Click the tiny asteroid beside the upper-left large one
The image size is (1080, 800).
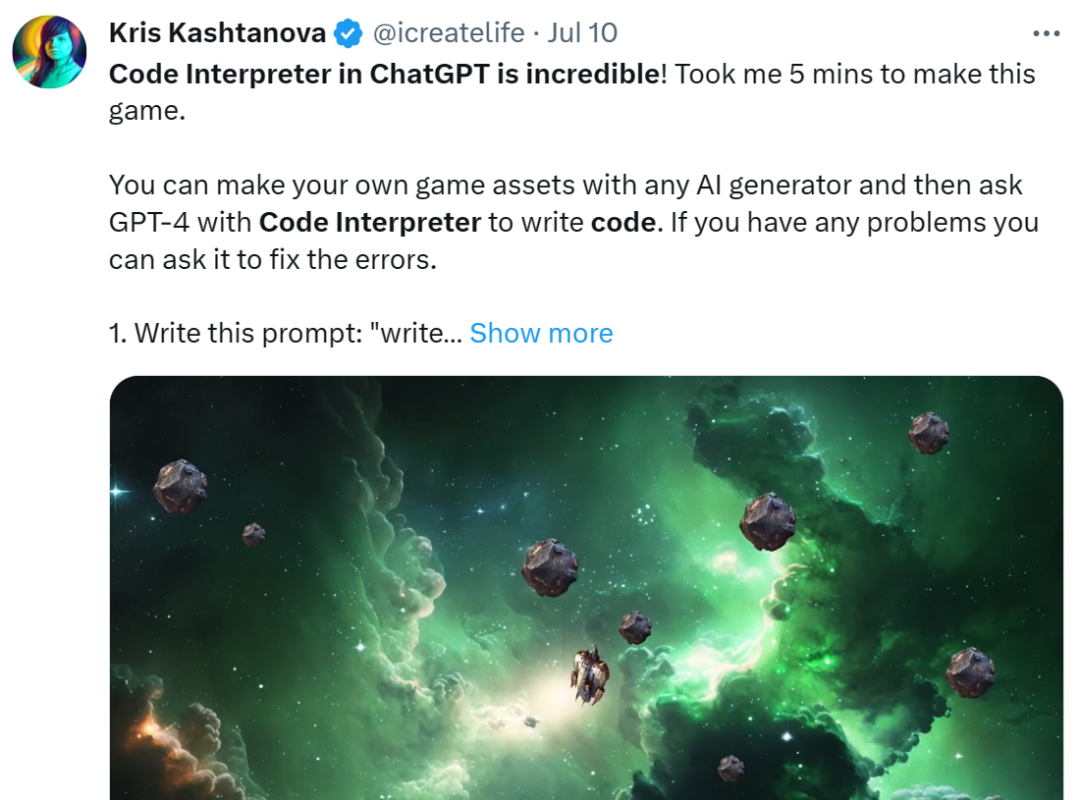tap(253, 535)
